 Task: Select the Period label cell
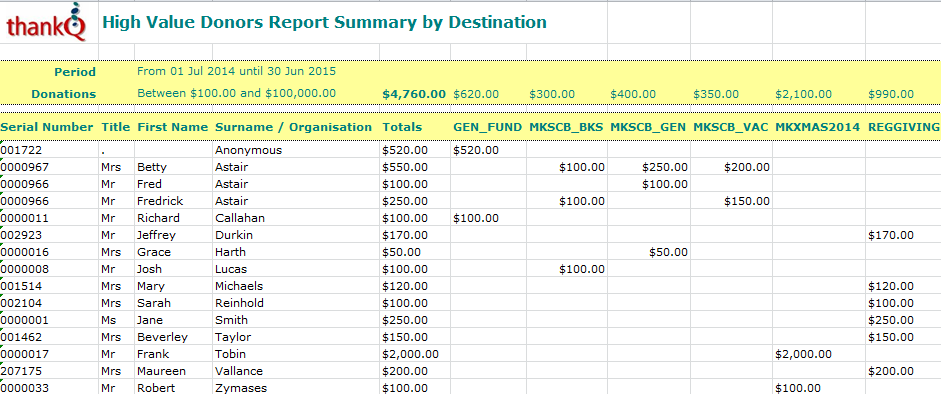click(x=75, y=72)
